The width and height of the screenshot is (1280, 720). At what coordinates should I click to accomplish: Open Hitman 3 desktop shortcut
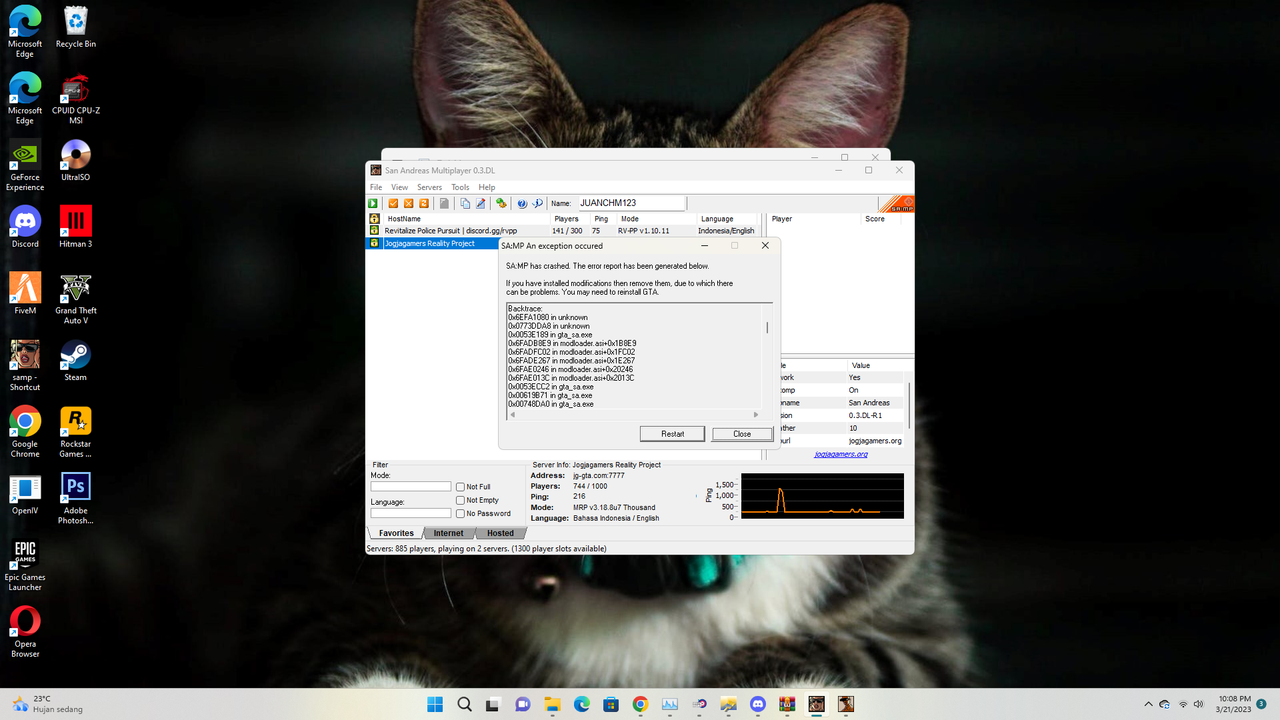tap(76, 227)
